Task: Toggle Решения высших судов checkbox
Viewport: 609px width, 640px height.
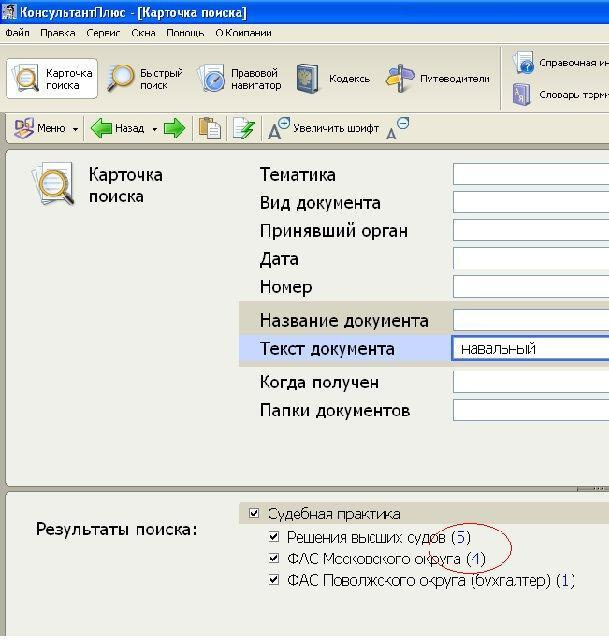Action: coord(275,537)
